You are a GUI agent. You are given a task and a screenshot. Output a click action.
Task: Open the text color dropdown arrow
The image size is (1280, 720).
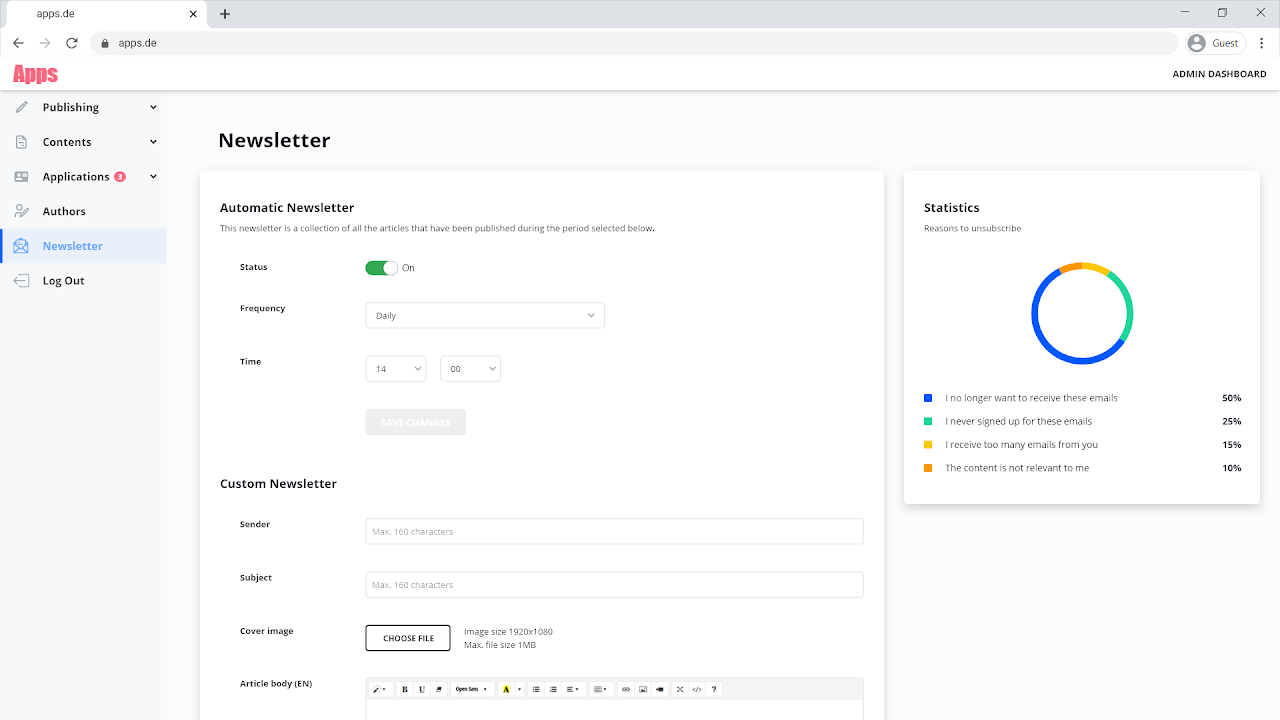coord(520,689)
